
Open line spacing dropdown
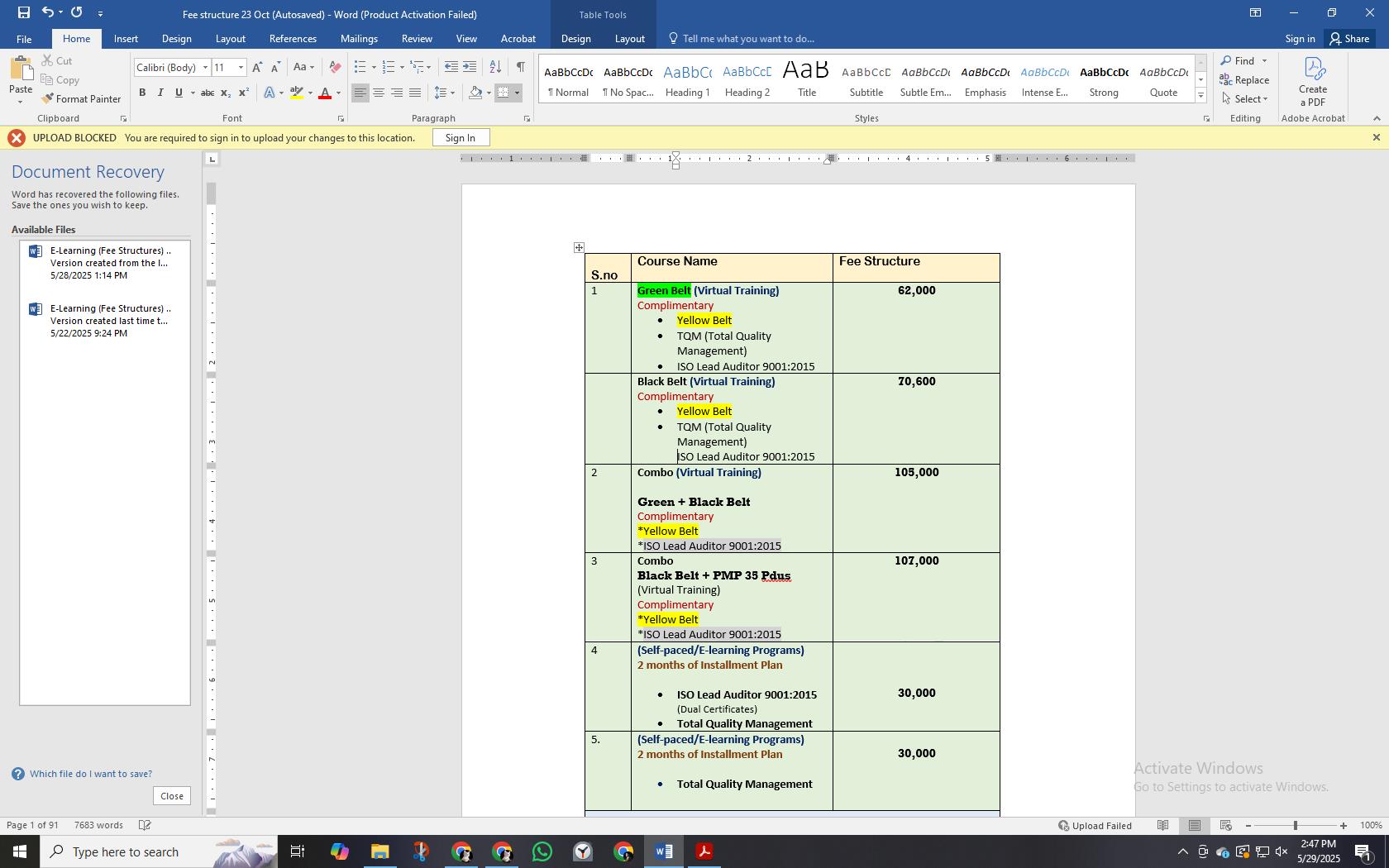pos(445,93)
